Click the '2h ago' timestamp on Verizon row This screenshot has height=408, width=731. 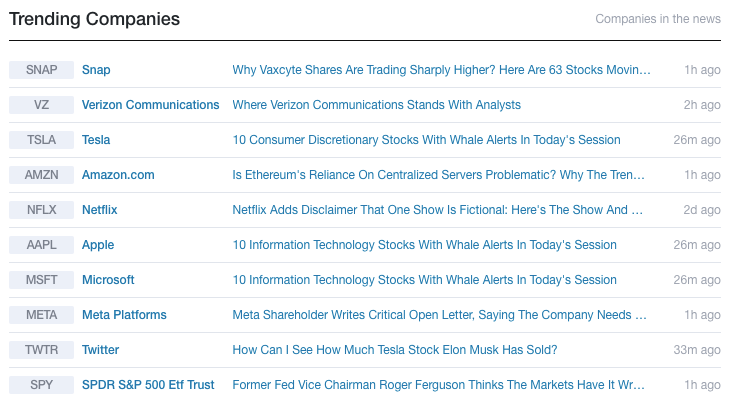702,105
